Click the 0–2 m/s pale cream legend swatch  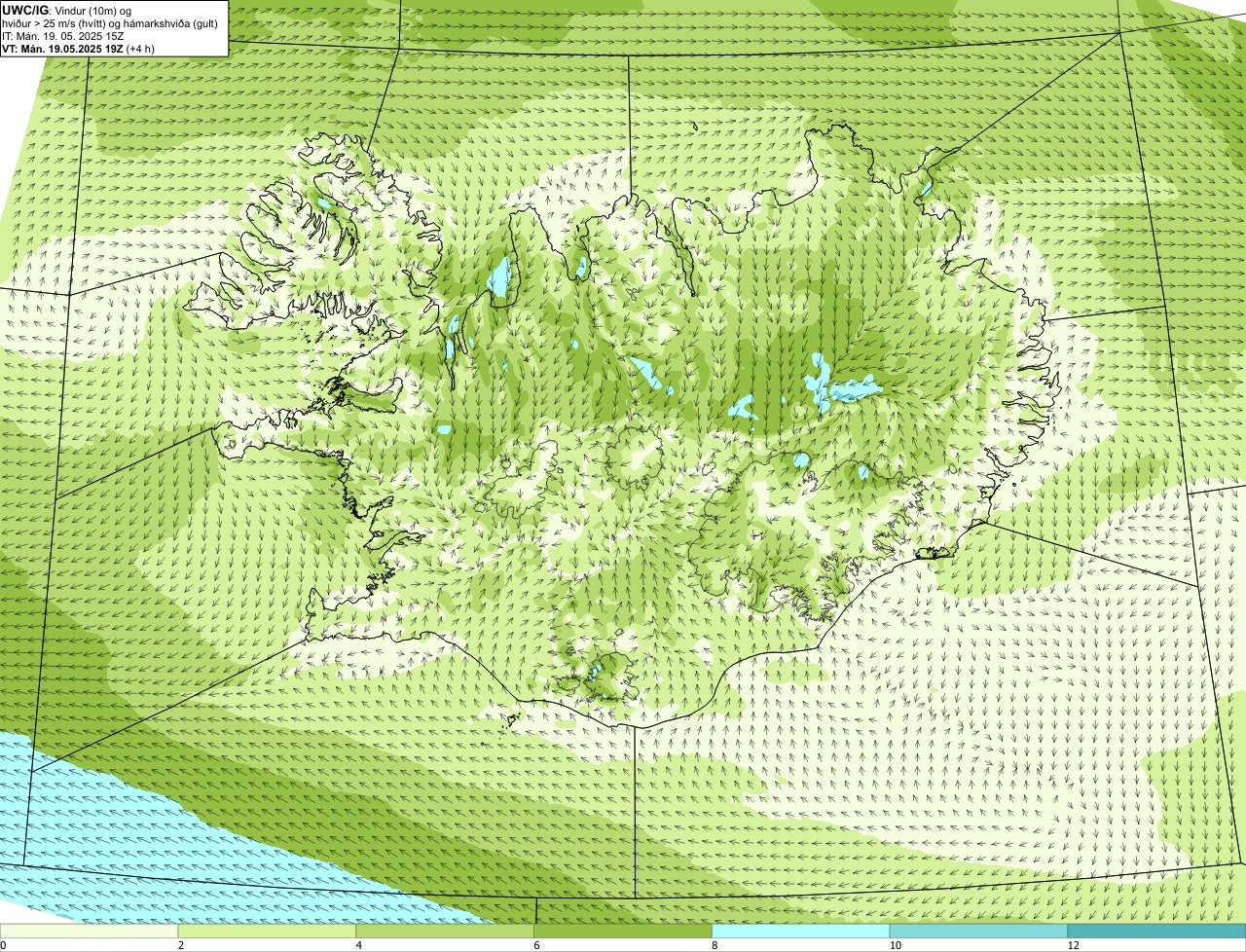pos(90,932)
